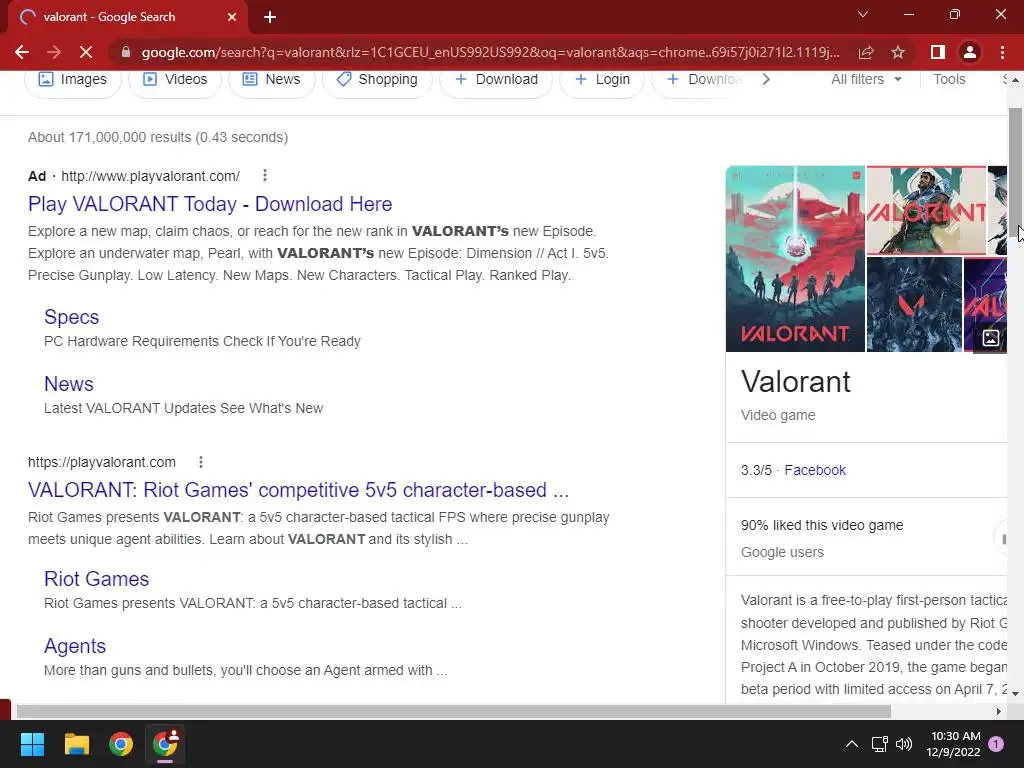Click the lock icon in address bar
The image size is (1024, 768).
[x=126, y=52]
